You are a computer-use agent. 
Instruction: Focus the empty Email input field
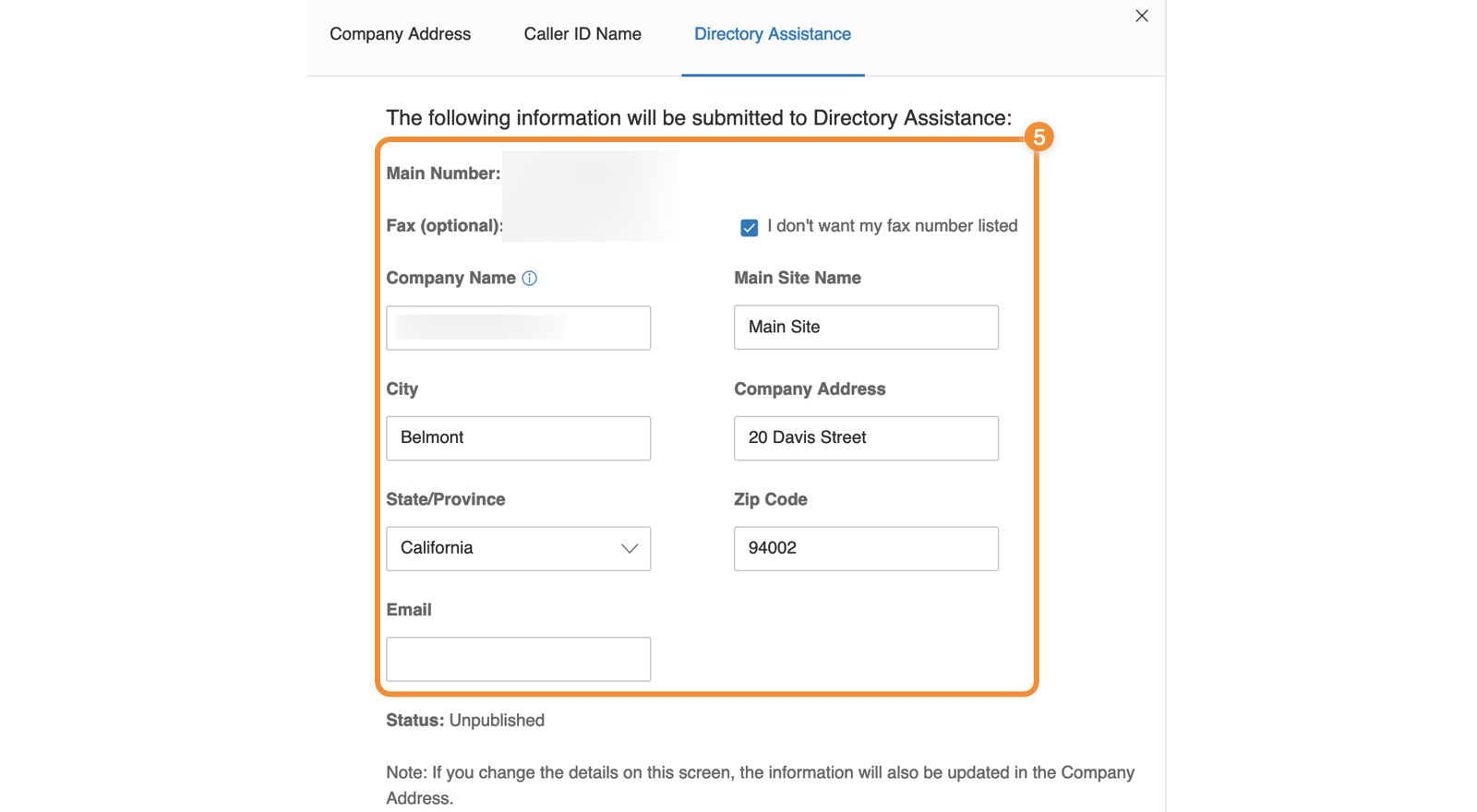pos(518,660)
